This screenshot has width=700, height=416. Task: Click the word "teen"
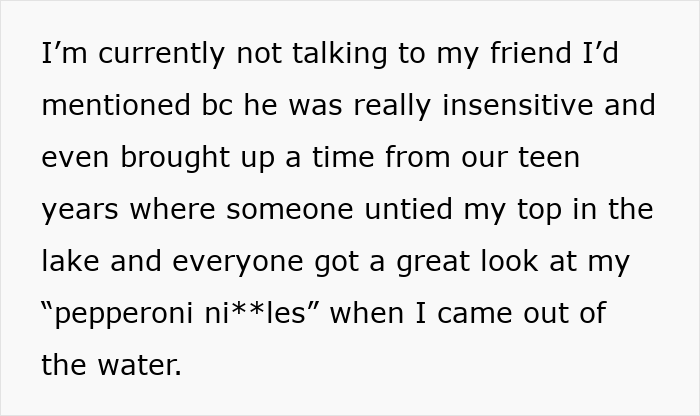[546, 159]
